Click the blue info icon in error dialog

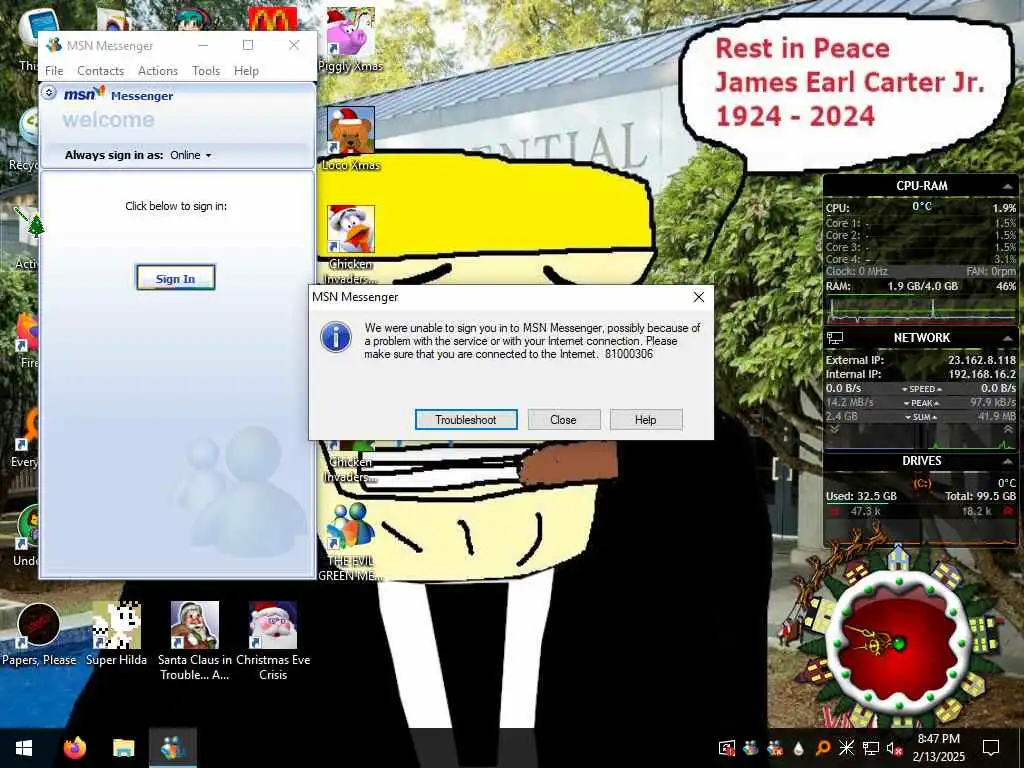click(x=336, y=338)
